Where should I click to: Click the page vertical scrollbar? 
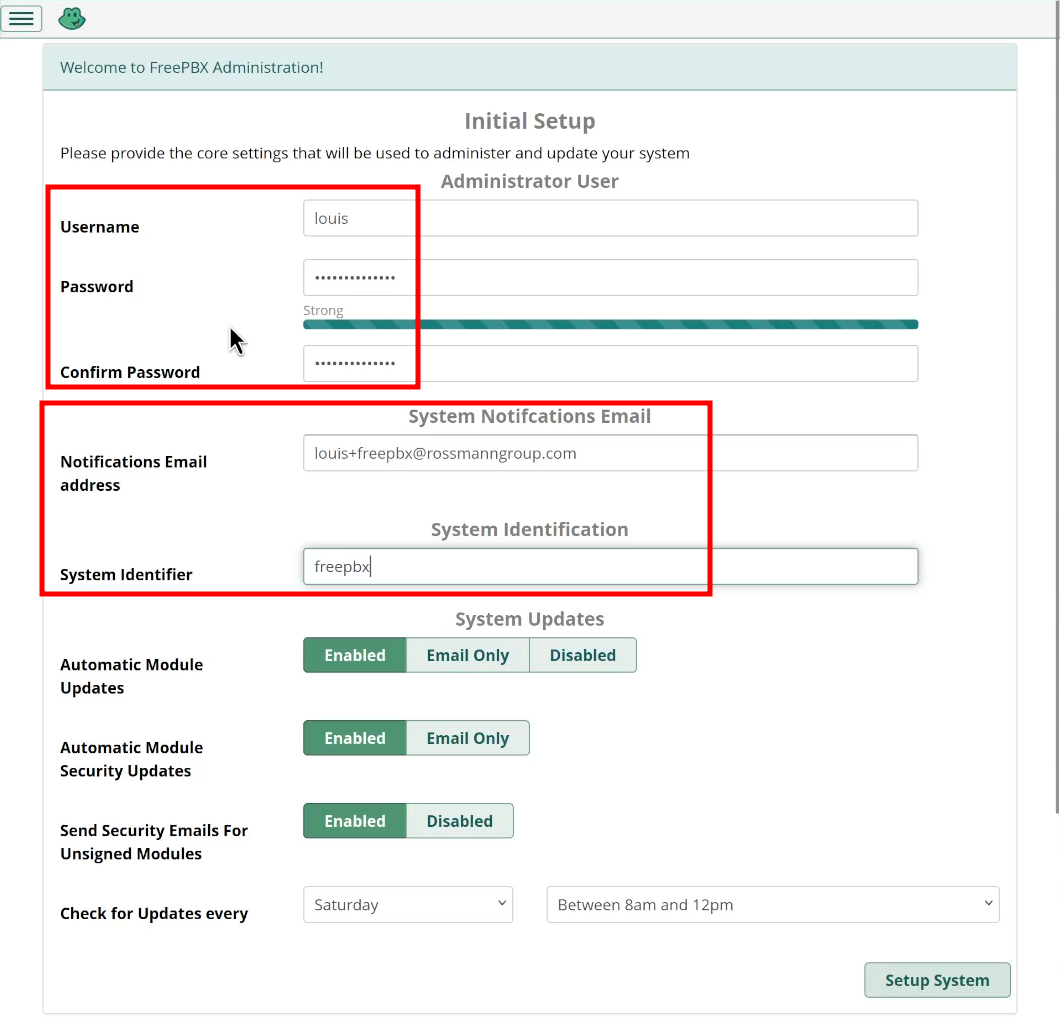pos(1057,406)
